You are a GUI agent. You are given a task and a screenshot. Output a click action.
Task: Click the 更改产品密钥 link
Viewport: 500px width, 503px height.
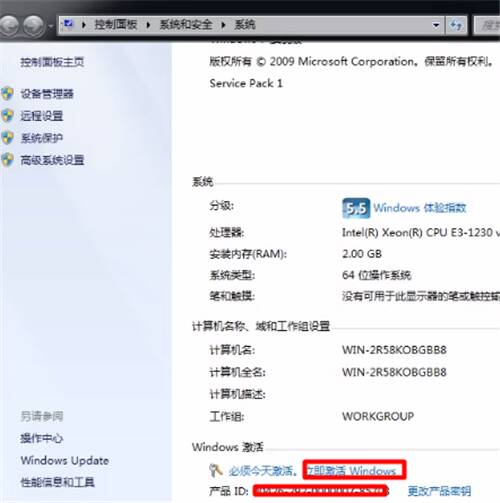[x=439, y=491]
